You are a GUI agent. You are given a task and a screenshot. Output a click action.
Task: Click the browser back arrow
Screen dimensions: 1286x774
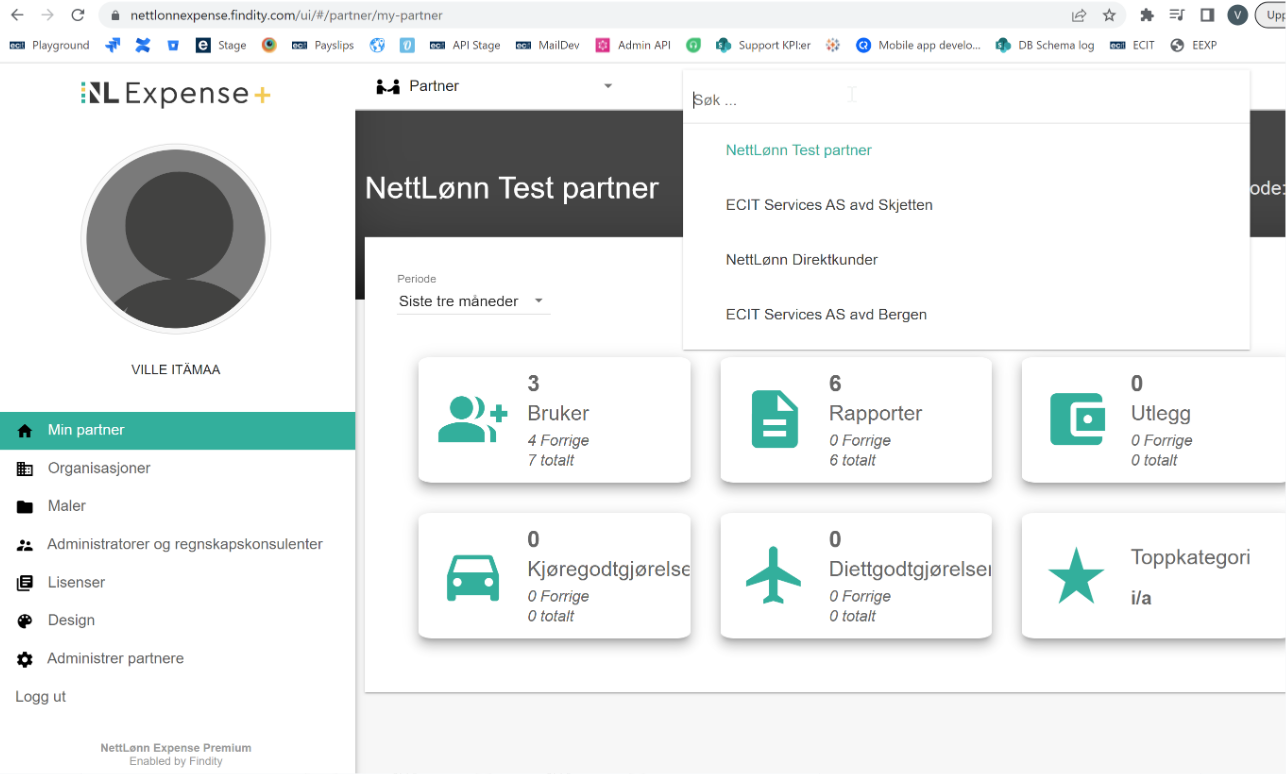point(17,15)
